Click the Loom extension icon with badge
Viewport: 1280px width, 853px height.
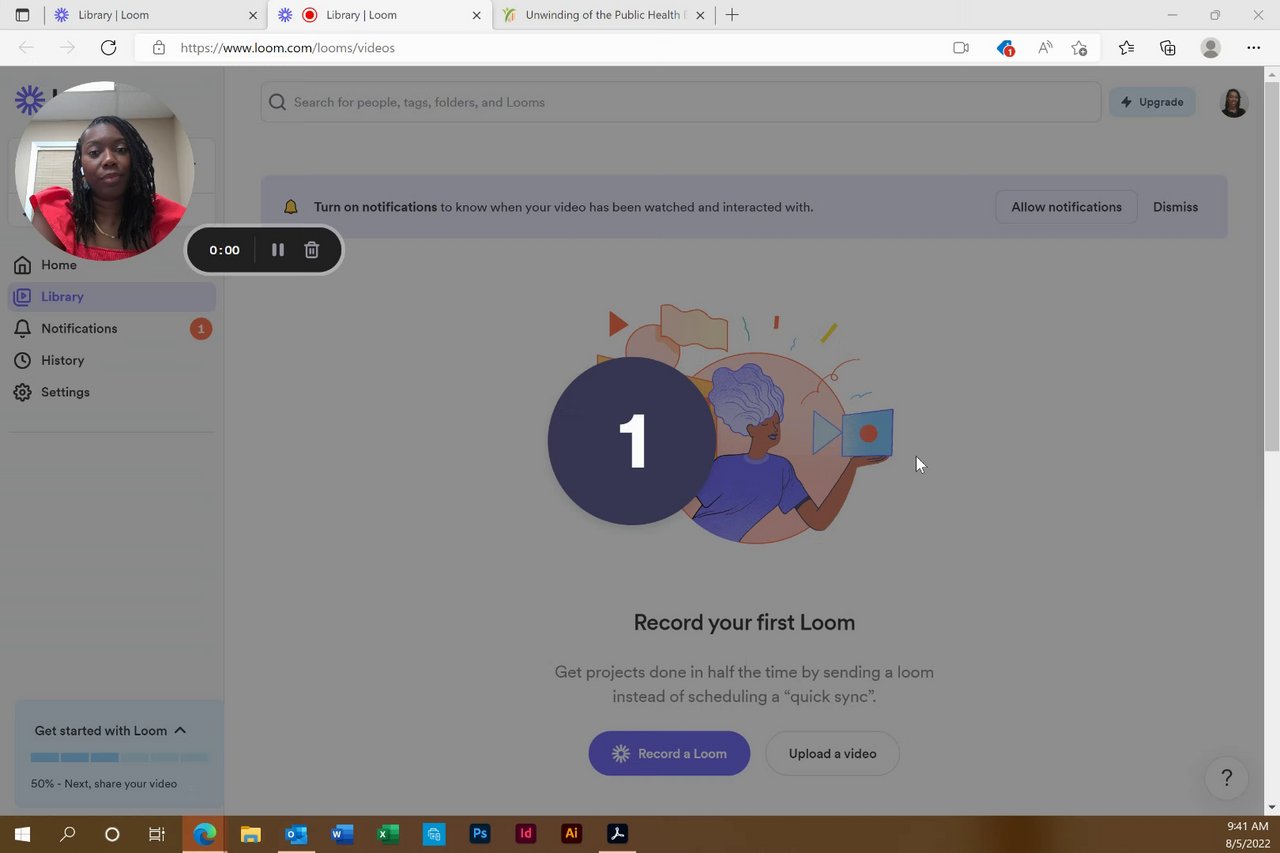click(1005, 47)
